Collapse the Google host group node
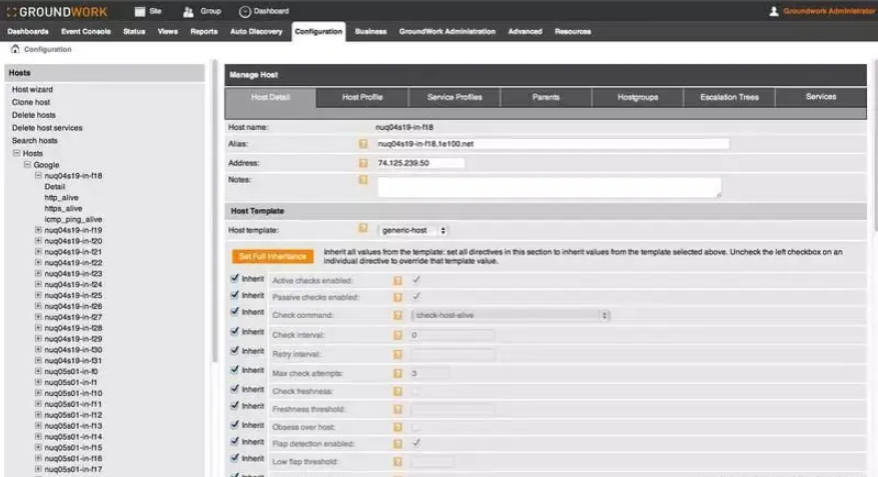878x477 pixels. click(x=27, y=165)
